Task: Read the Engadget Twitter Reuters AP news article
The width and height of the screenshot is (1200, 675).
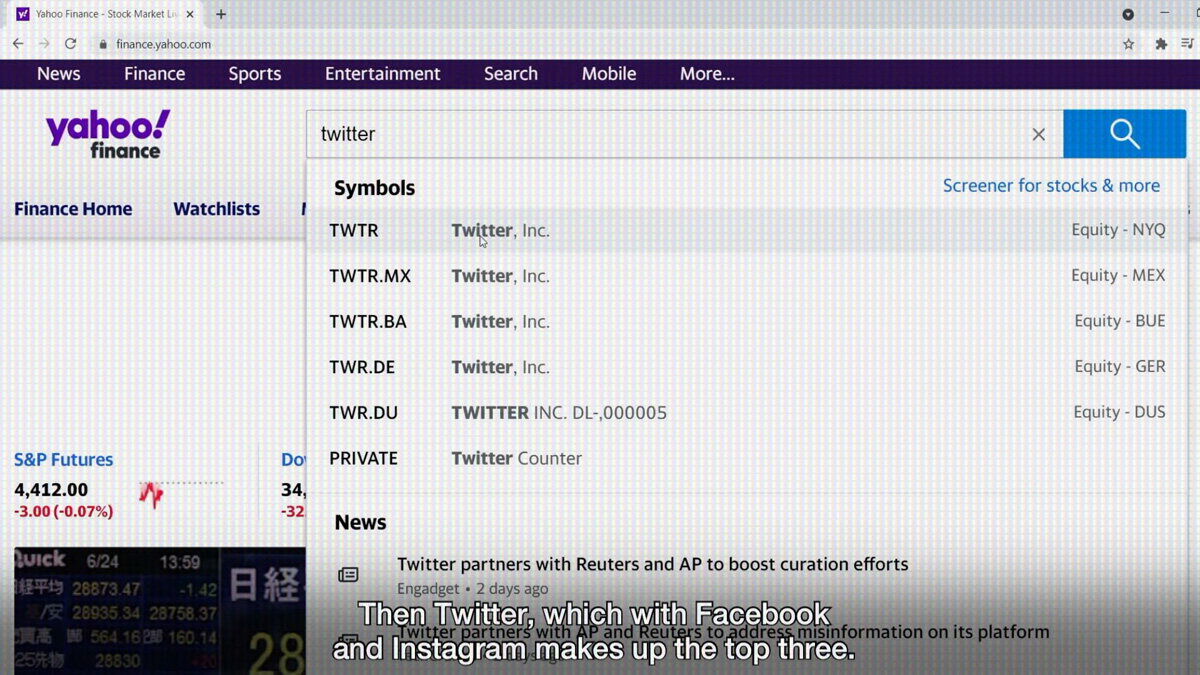Action: (652, 565)
